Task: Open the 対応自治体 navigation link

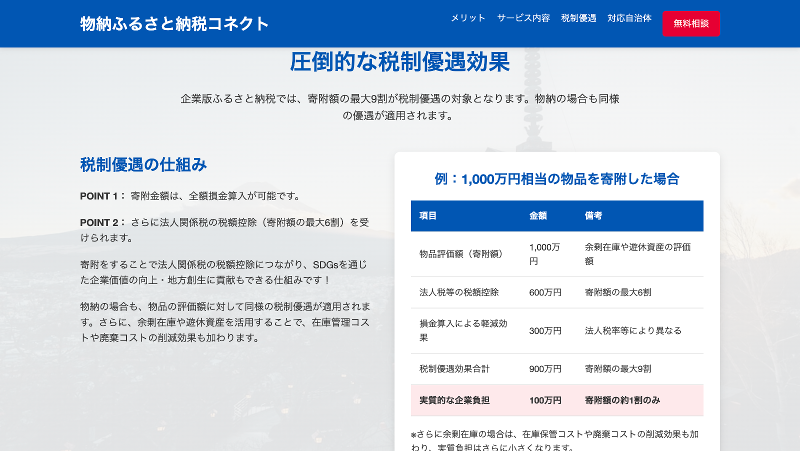Action: pos(629,19)
